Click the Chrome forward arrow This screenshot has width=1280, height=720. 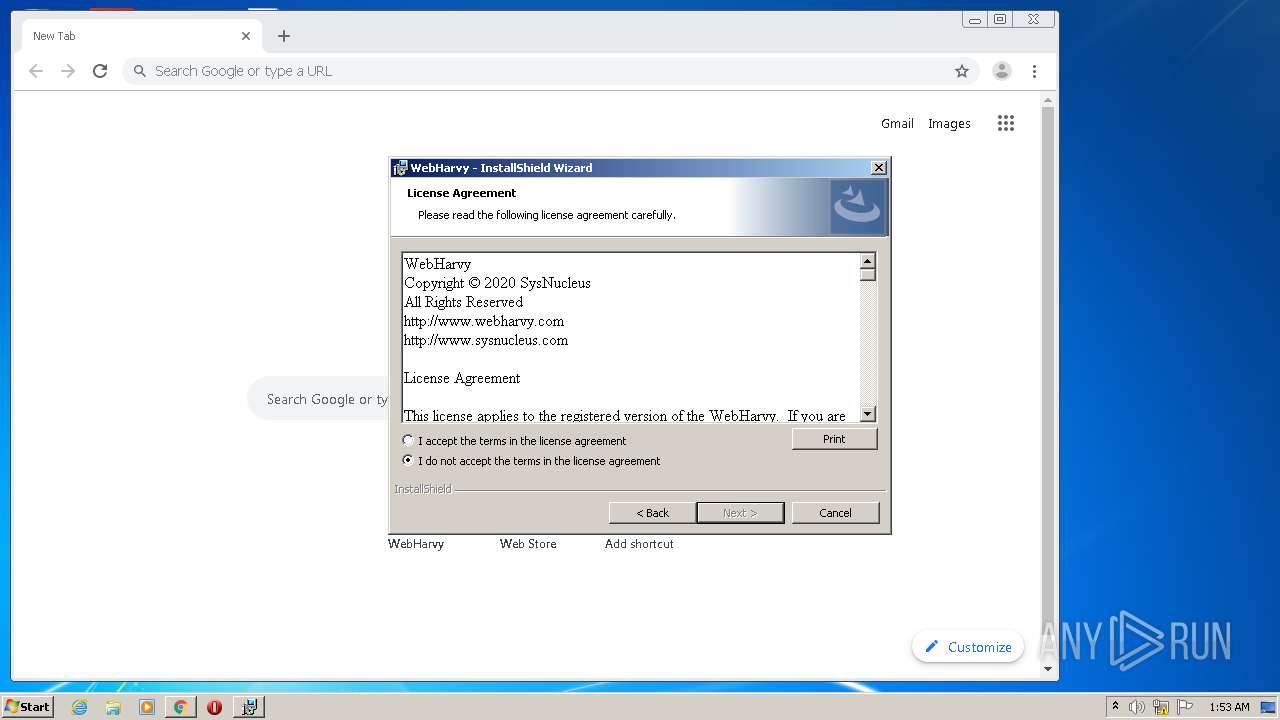tap(68, 71)
